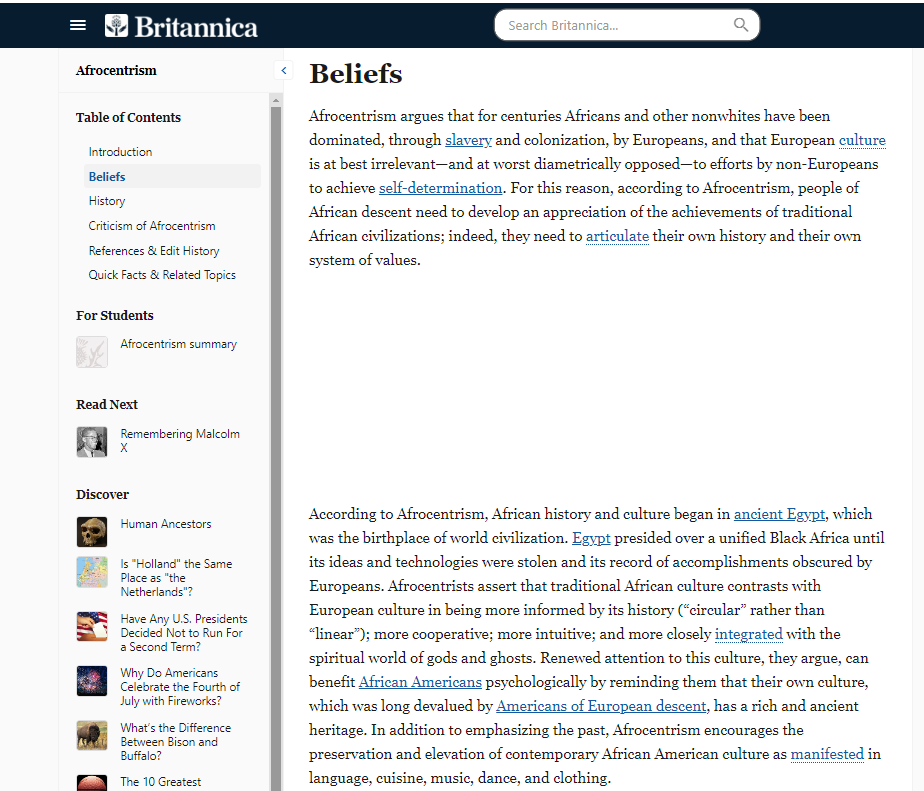Open the Fourth of July Fireworks article

[x=180, y=687]
